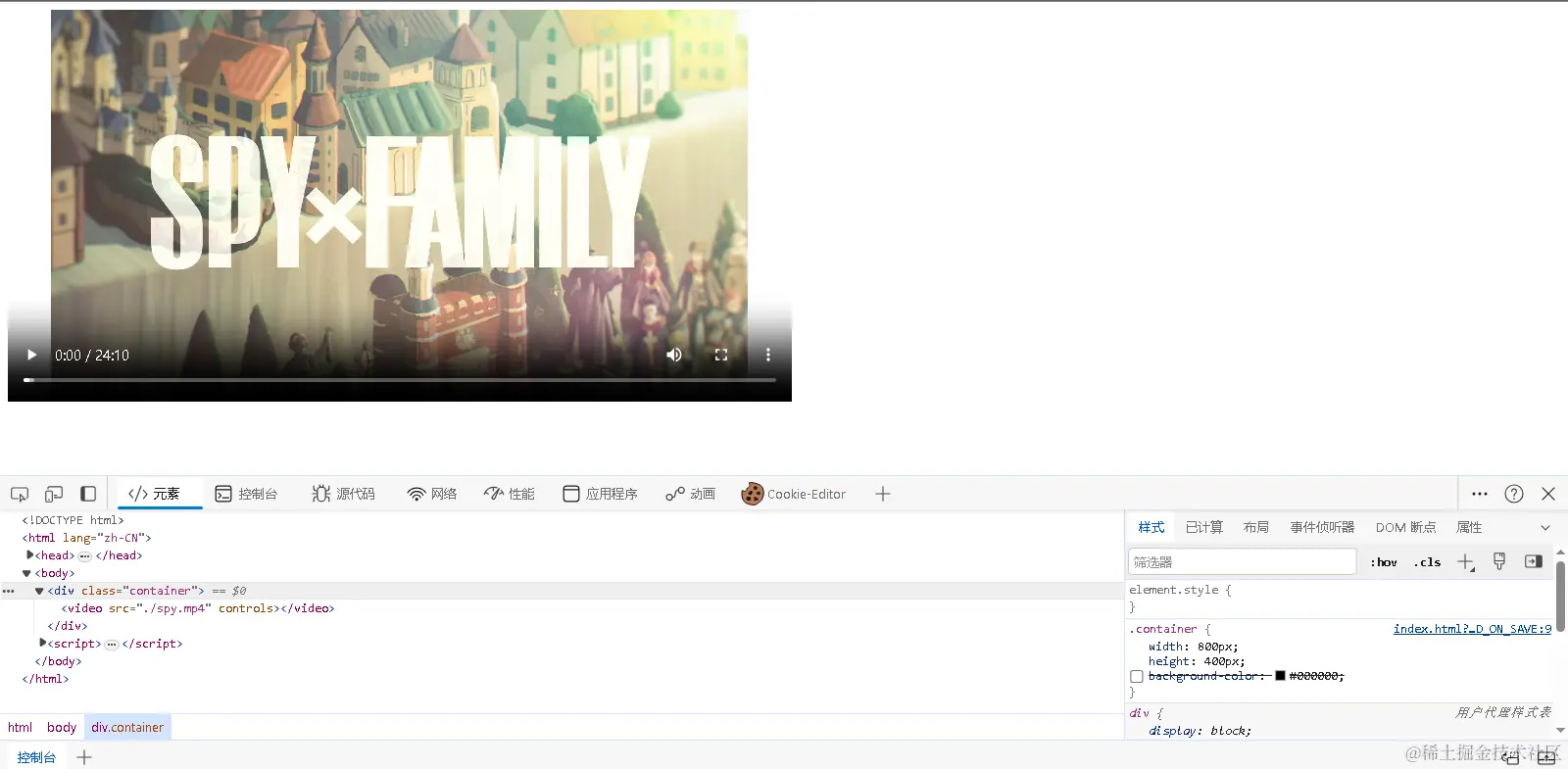Mute the video with the volume icon
Screen dimensions: 1568x769
point(674,355)
